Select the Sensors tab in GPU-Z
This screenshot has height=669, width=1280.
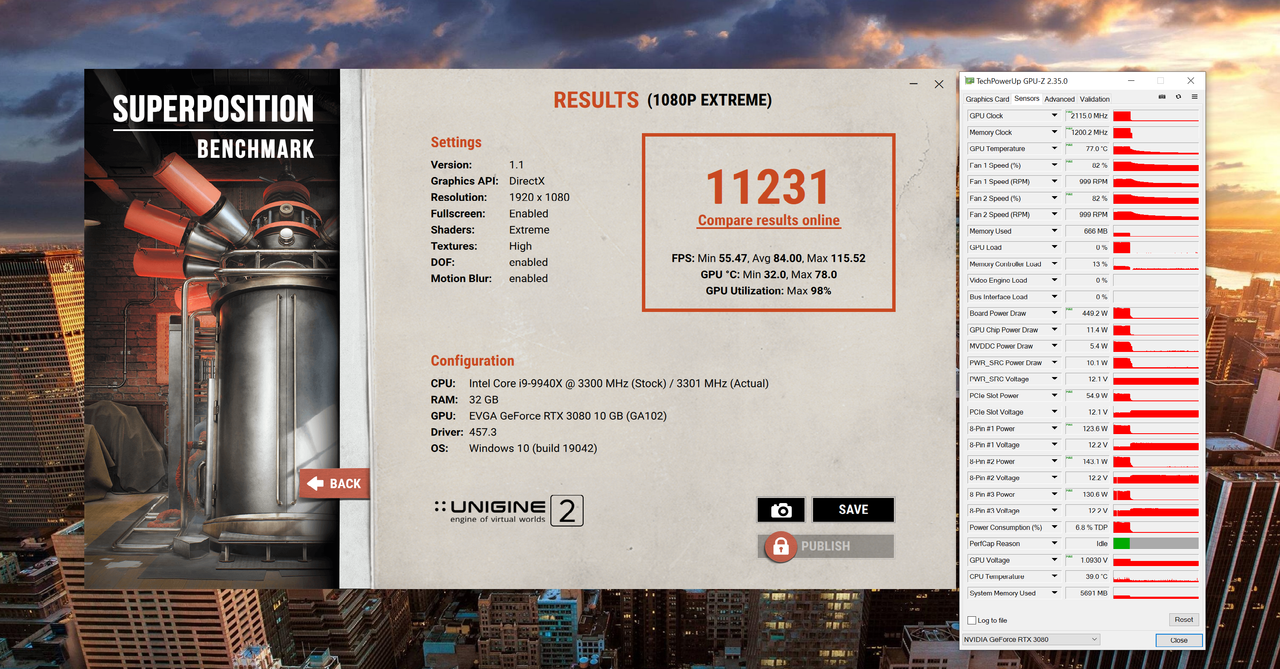(1027, 99)
